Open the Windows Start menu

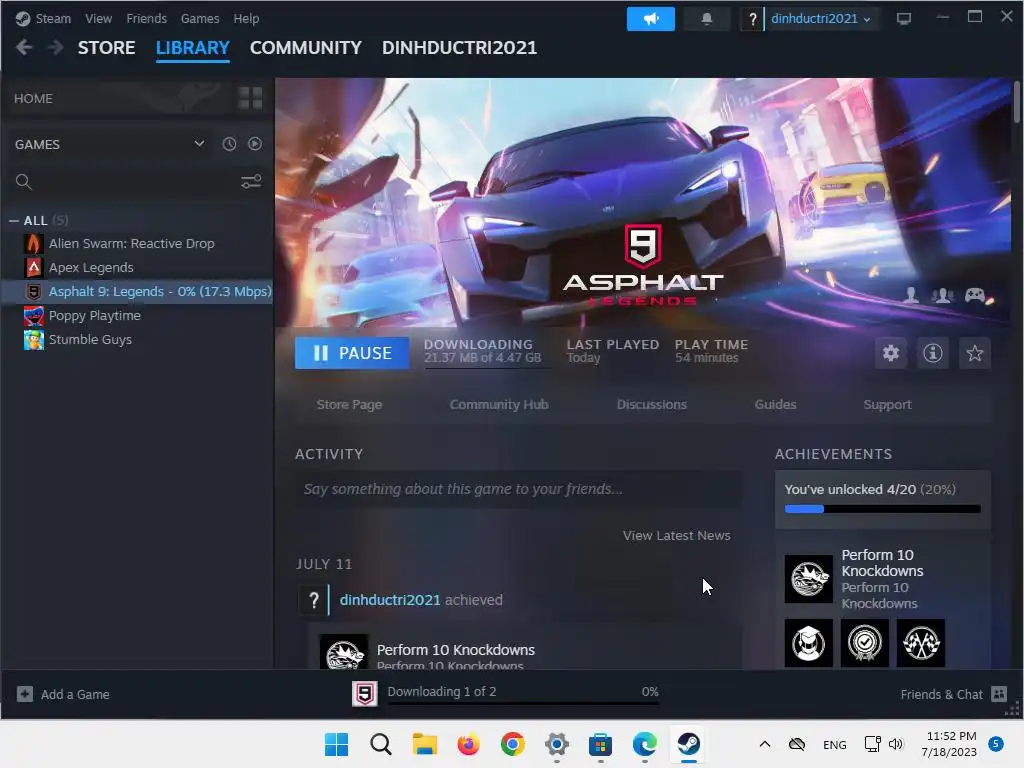[336, 744]
